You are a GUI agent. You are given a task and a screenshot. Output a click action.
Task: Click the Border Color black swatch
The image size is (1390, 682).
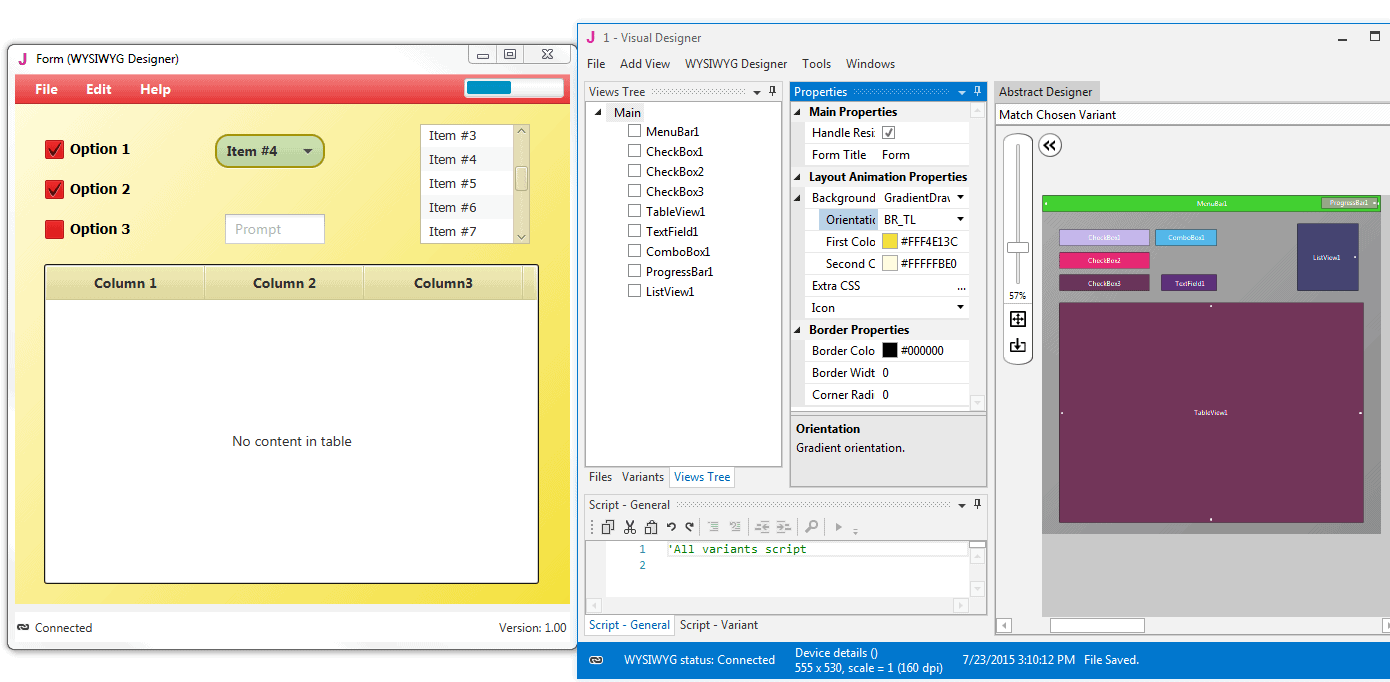click(890, 351)
